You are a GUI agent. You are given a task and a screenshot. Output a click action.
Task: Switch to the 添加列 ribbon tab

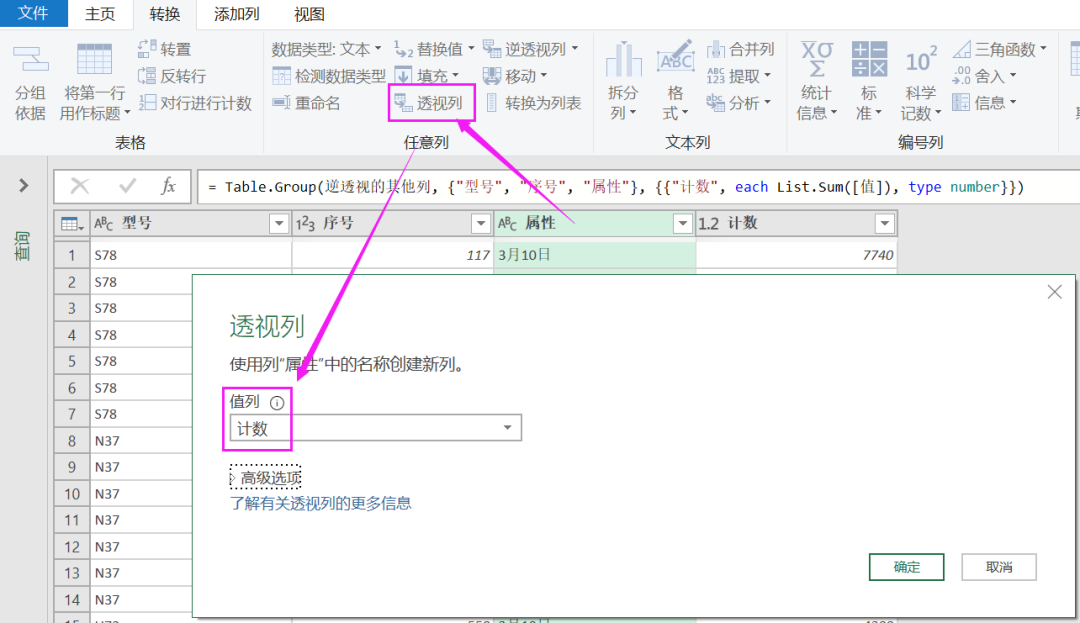click(x=236, y=14)
